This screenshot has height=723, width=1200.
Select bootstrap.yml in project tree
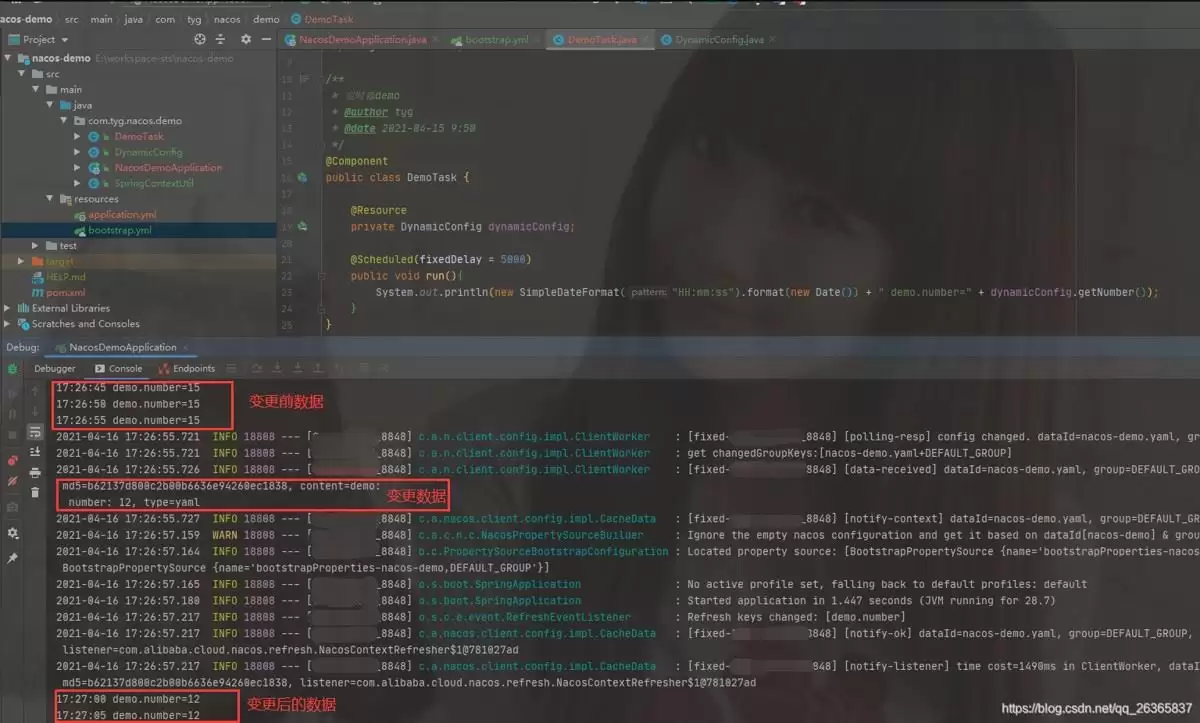120,230
